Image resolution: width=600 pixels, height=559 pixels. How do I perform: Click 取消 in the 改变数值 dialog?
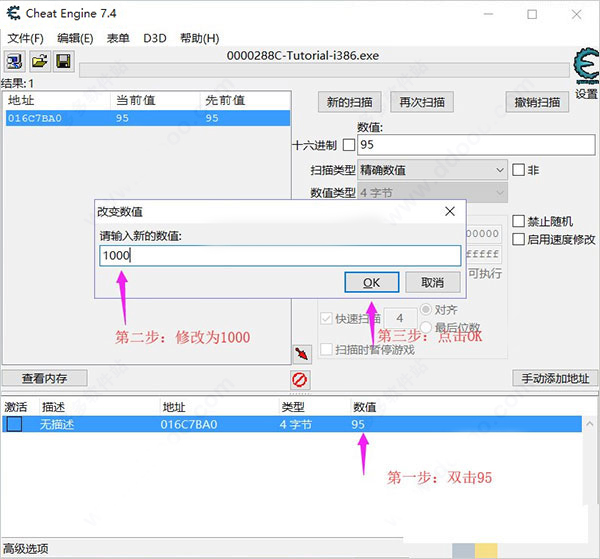pos(433,282)
